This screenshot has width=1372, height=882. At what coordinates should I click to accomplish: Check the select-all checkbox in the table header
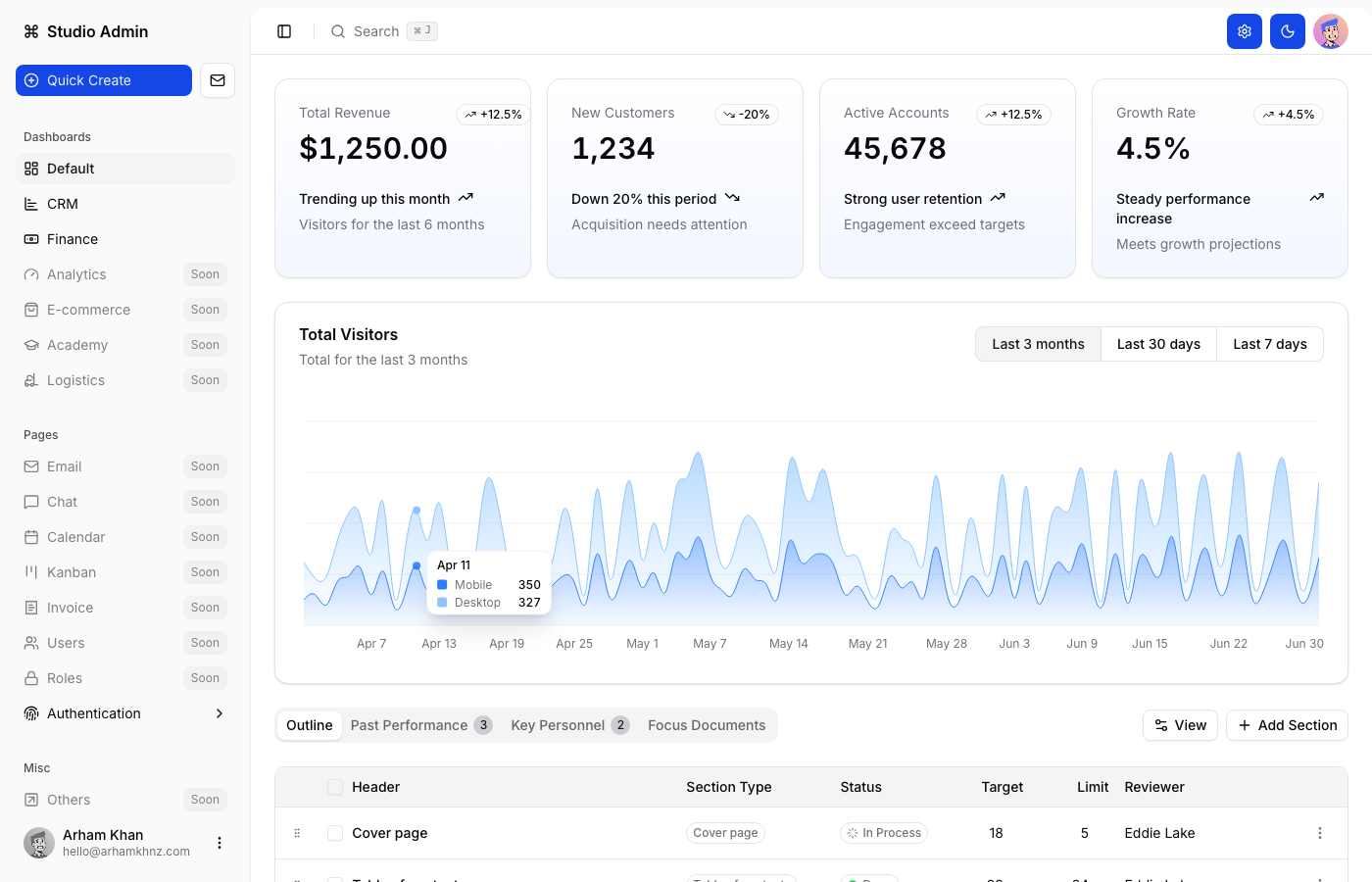[335, 786]
